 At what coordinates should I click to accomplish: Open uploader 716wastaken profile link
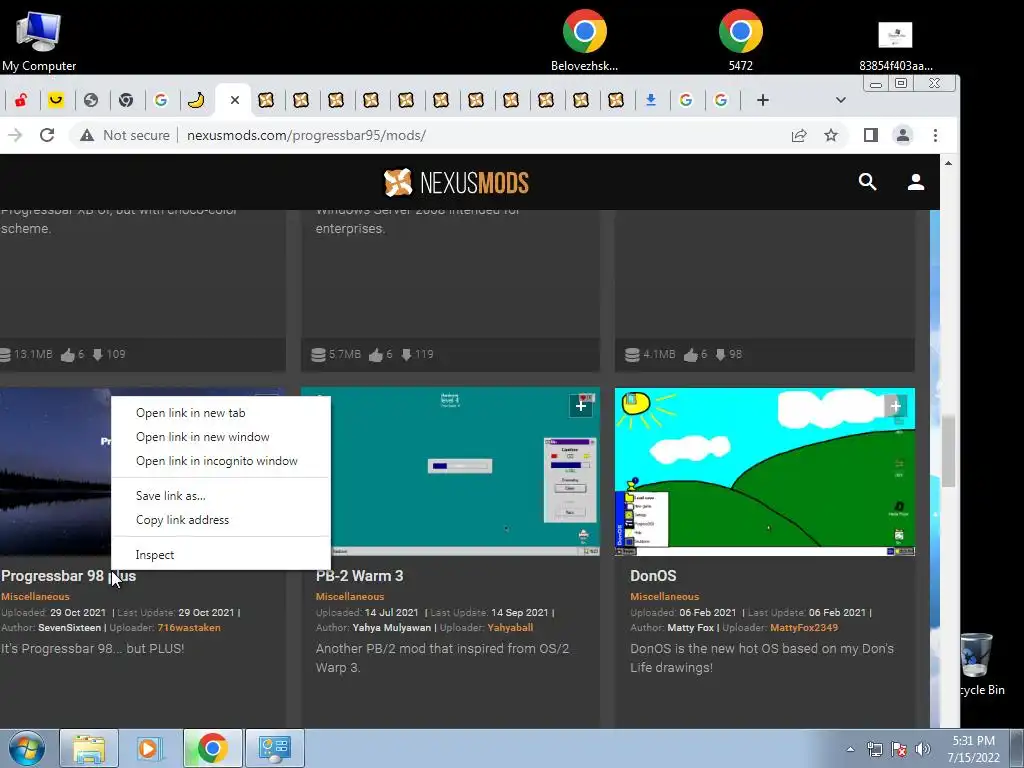pos(189,628)
